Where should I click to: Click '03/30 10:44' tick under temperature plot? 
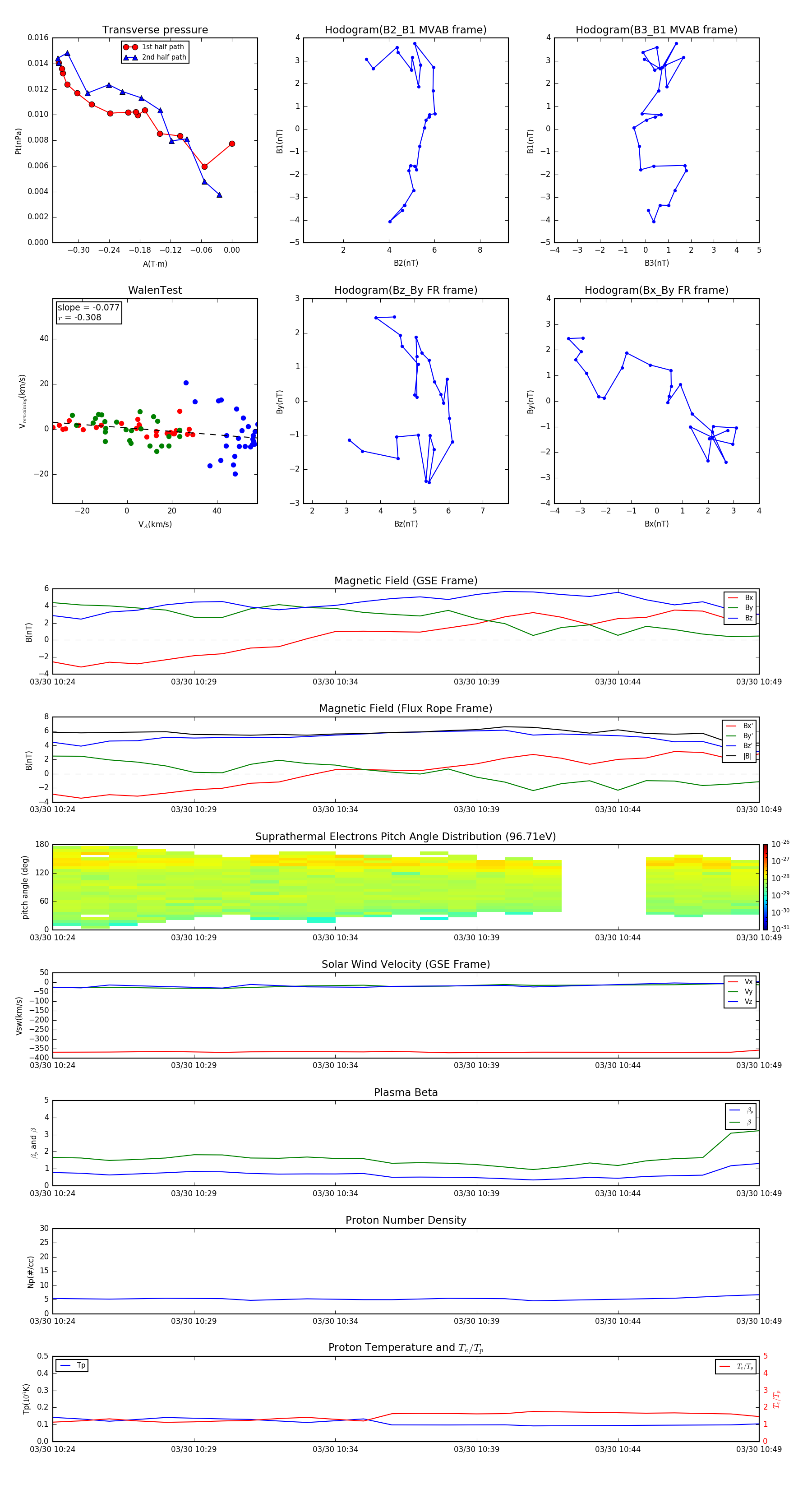(618, 1449)
